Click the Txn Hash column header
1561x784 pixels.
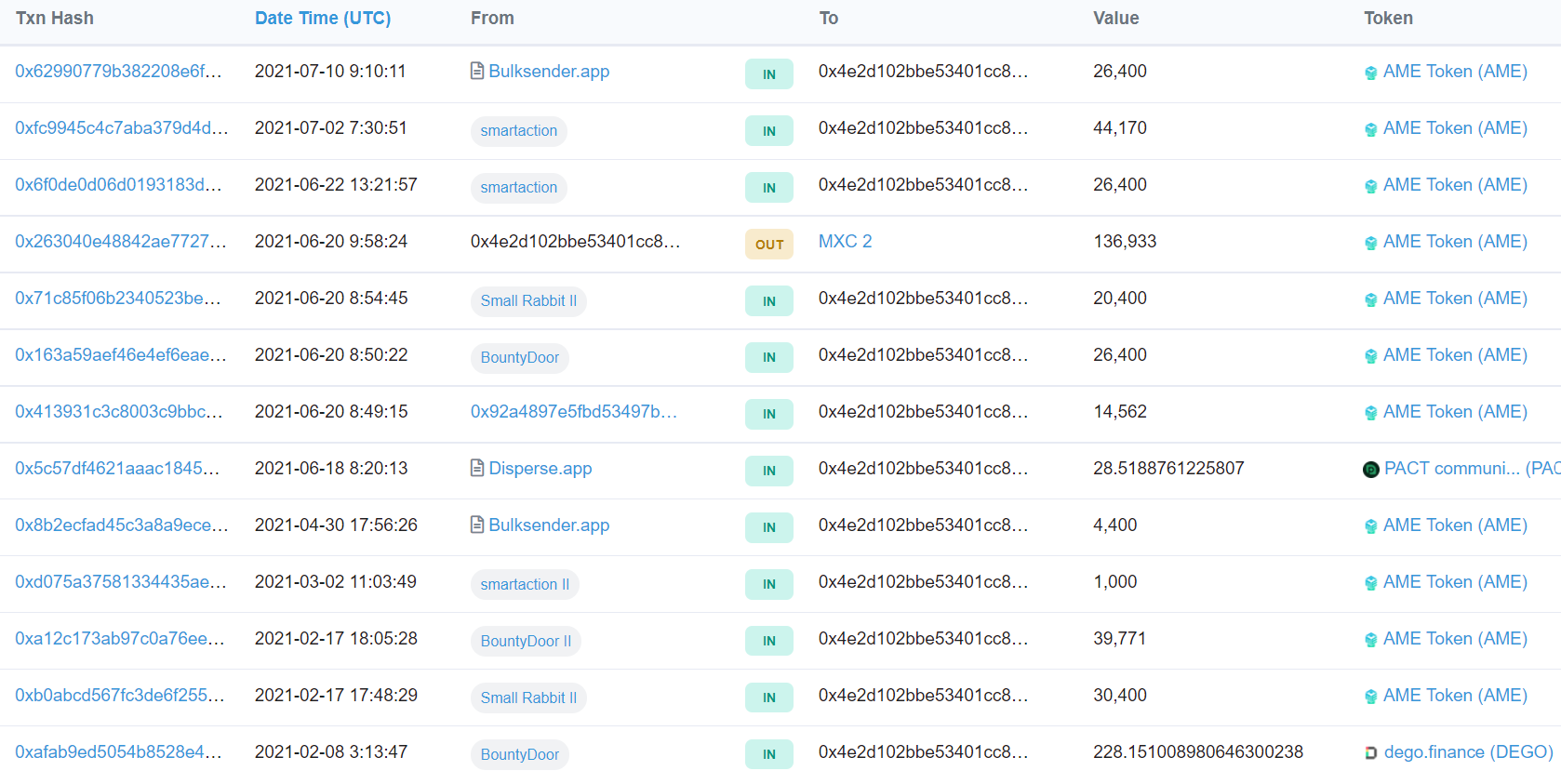tap(55, 18)
